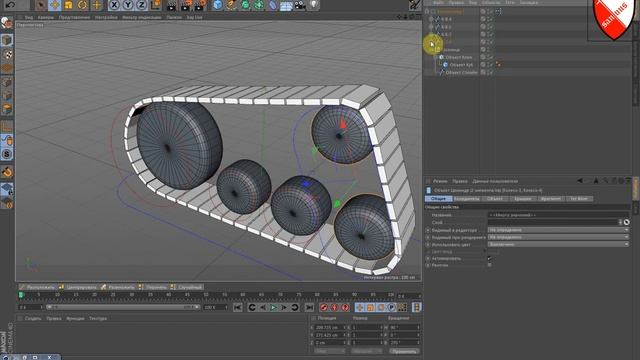Viewport: 640px width, 360px height.
Task: Open the Панели viewport menu
Action: pyautogui.click(x=174, y=18)
